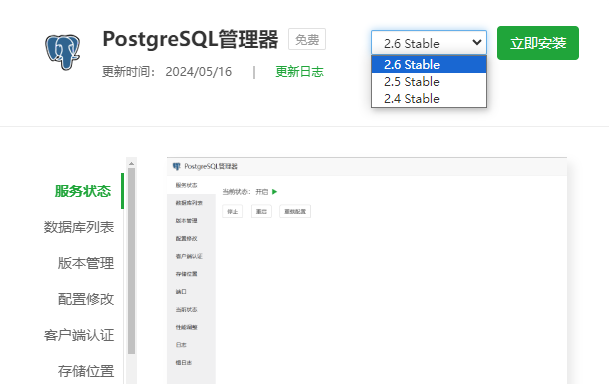Click the sidebar scrollbar up arrow

click(131, 163)
